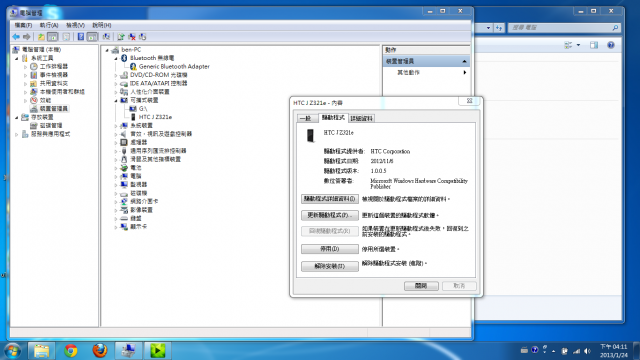Toggle the show/hide action pane toolbar icon
This screenshot has width=640, height=360.
pyautogui.click(x=92, y=37)
